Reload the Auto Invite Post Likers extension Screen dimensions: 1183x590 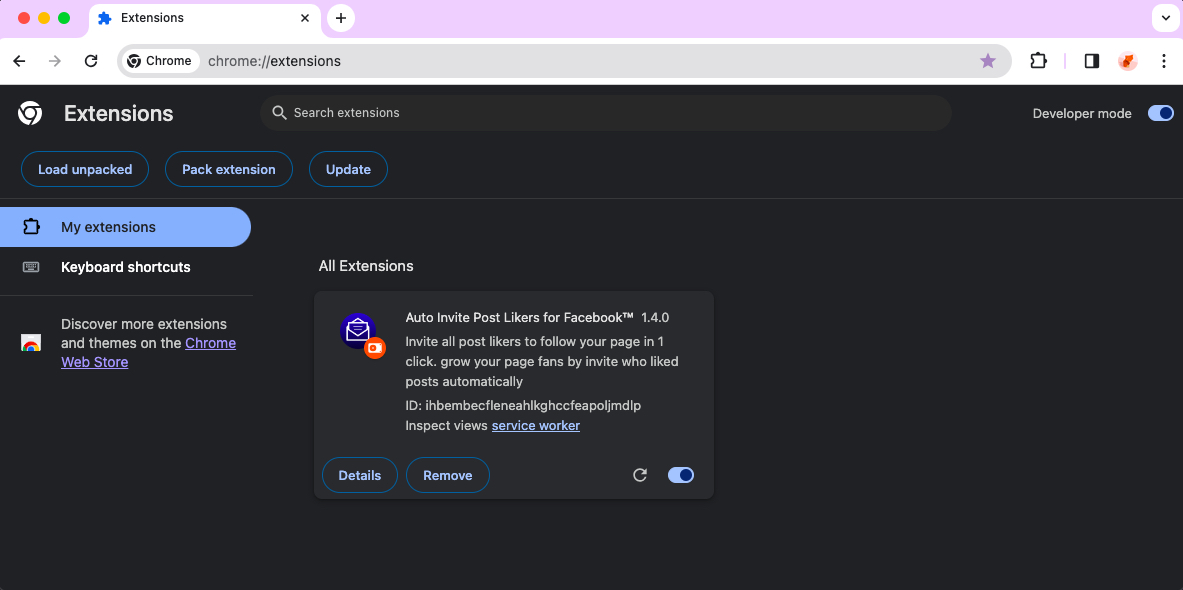[640, 475]
